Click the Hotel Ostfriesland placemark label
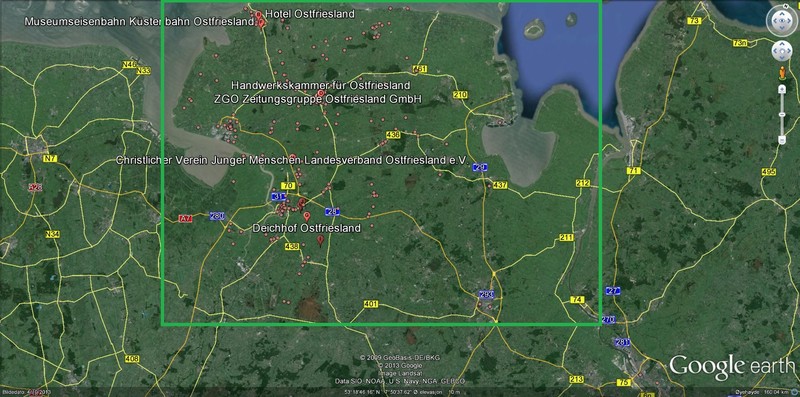 pos(310,14)
